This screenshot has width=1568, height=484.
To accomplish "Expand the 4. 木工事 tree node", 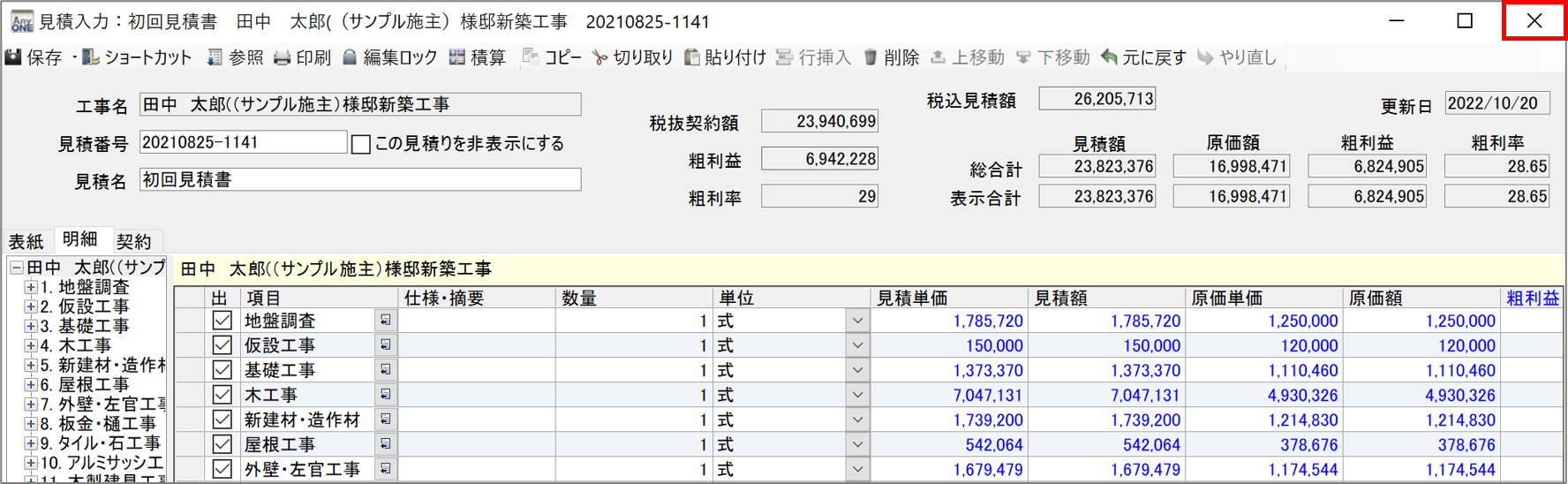I will click(31, 345).
